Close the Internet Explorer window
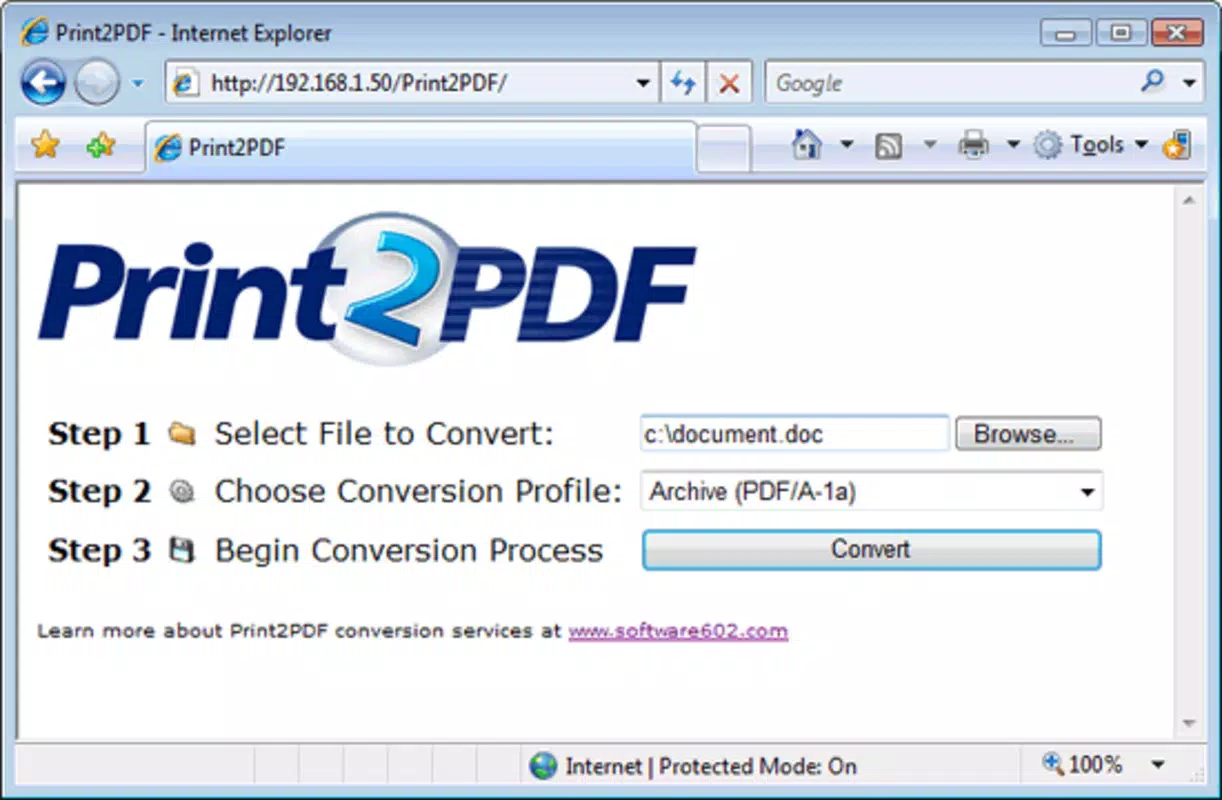The height and width of the screenshot is (800, 1222). coord(1176,33)
